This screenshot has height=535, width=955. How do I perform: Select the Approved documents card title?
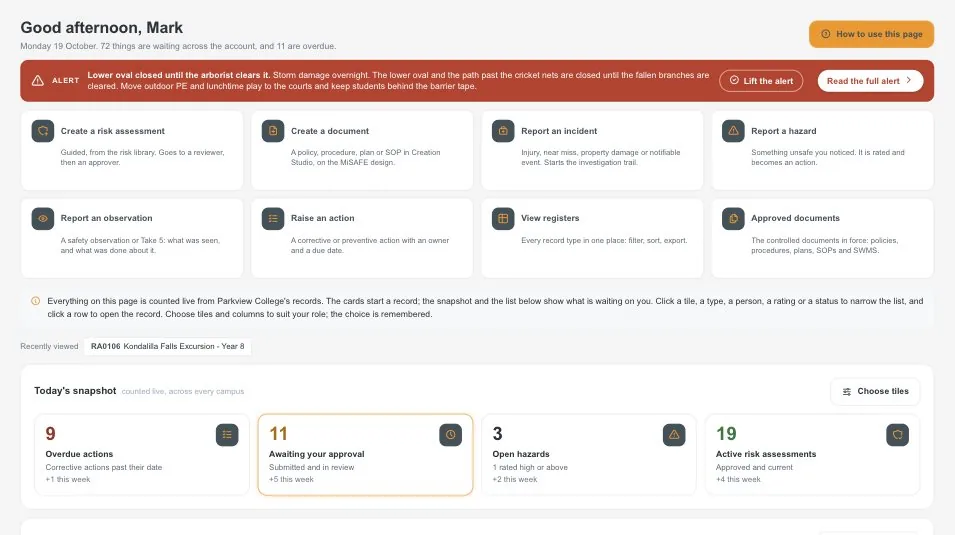click(x=795, y=218)
